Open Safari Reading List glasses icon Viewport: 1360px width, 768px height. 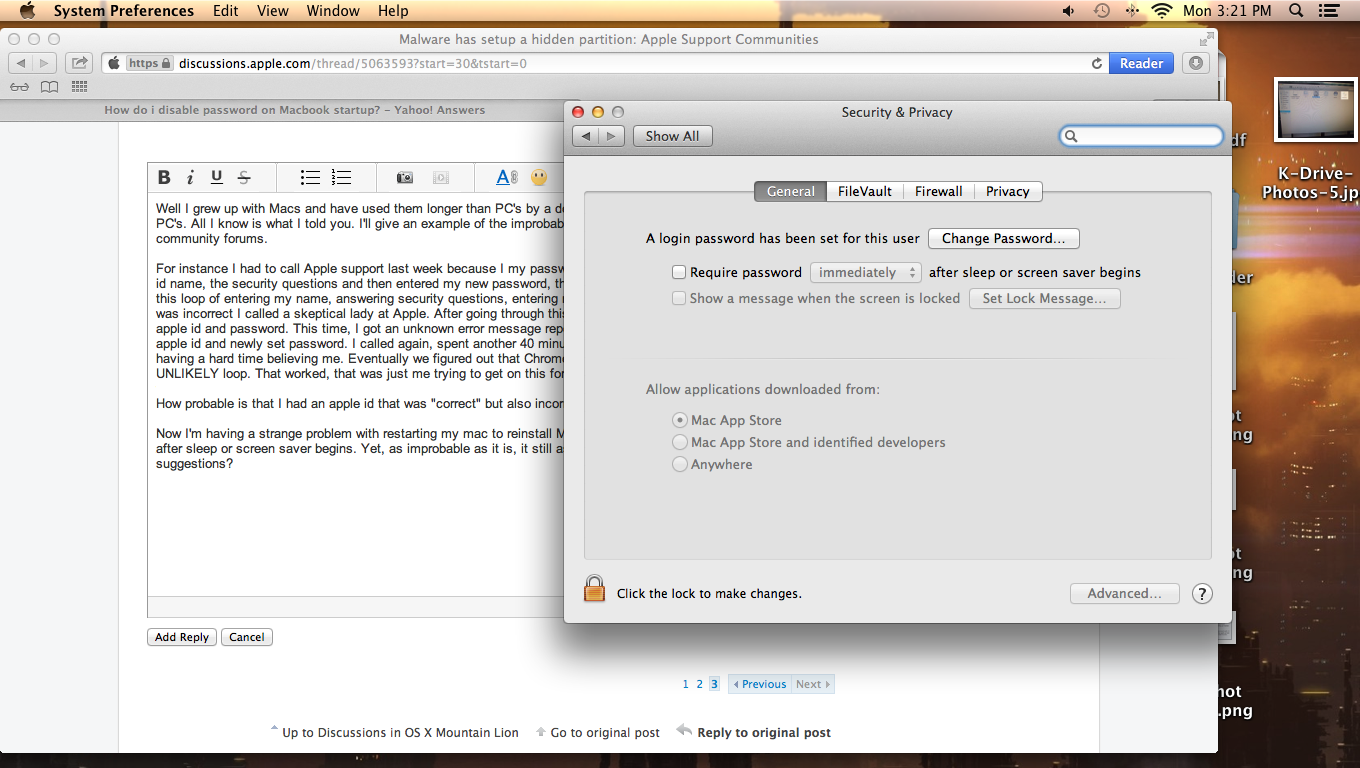coord(20,87)
